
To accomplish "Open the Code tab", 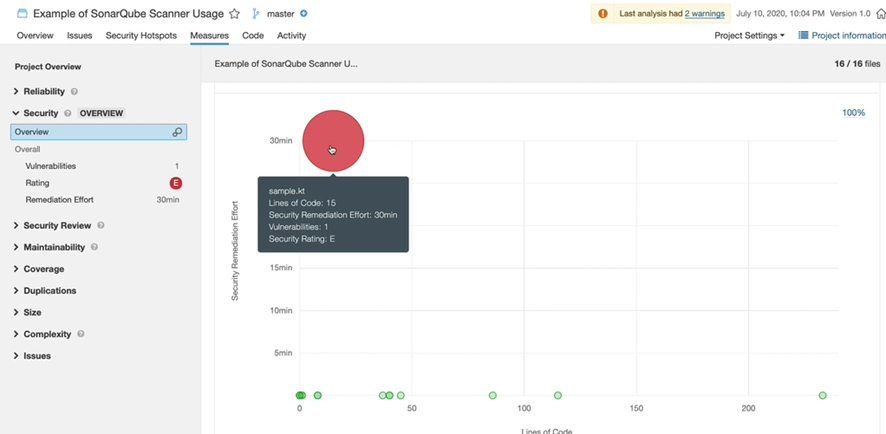I will click(x=253, y=35).
